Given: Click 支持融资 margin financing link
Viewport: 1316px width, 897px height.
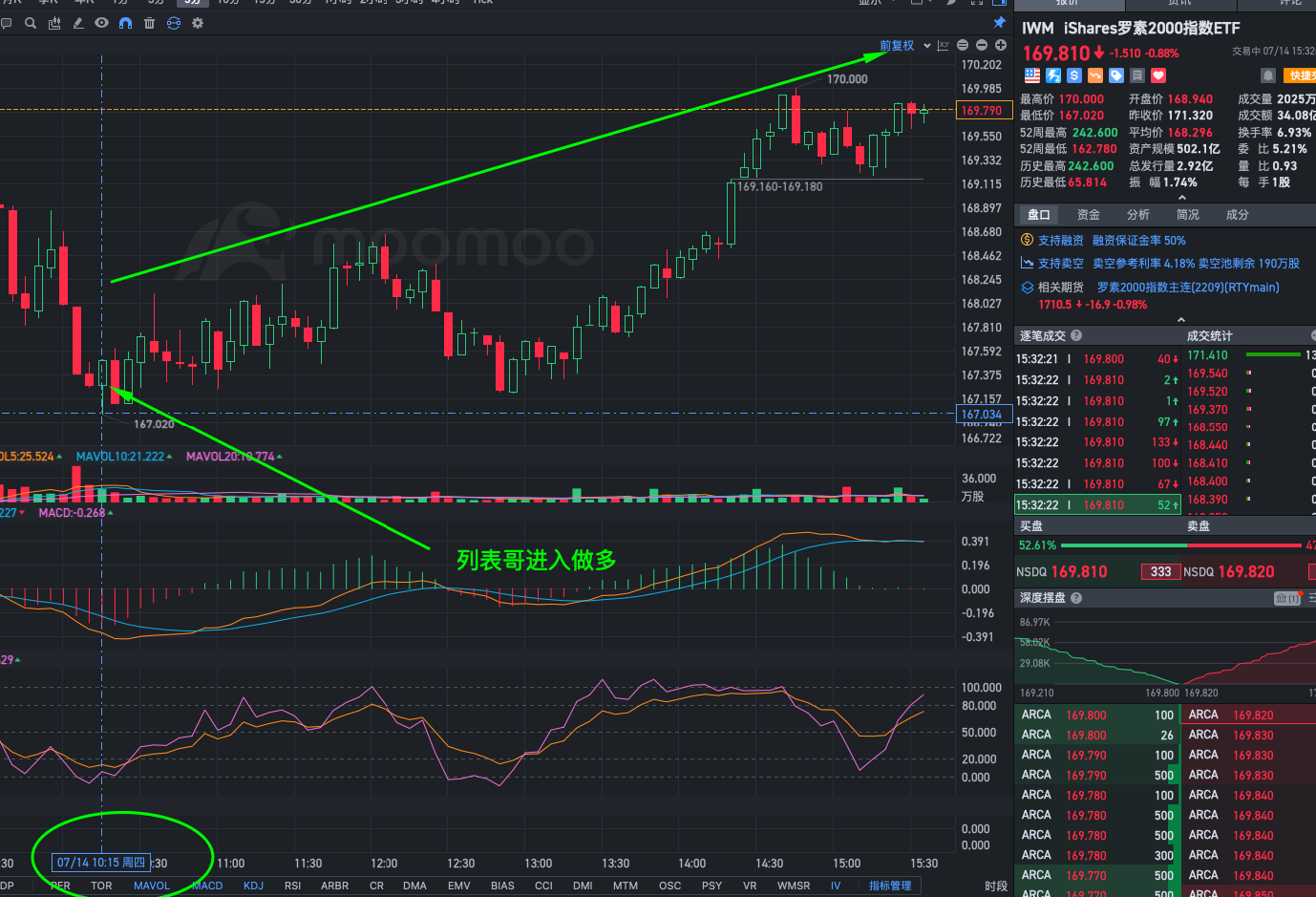Looking at the screenshot, I should tap(1061, 241).
